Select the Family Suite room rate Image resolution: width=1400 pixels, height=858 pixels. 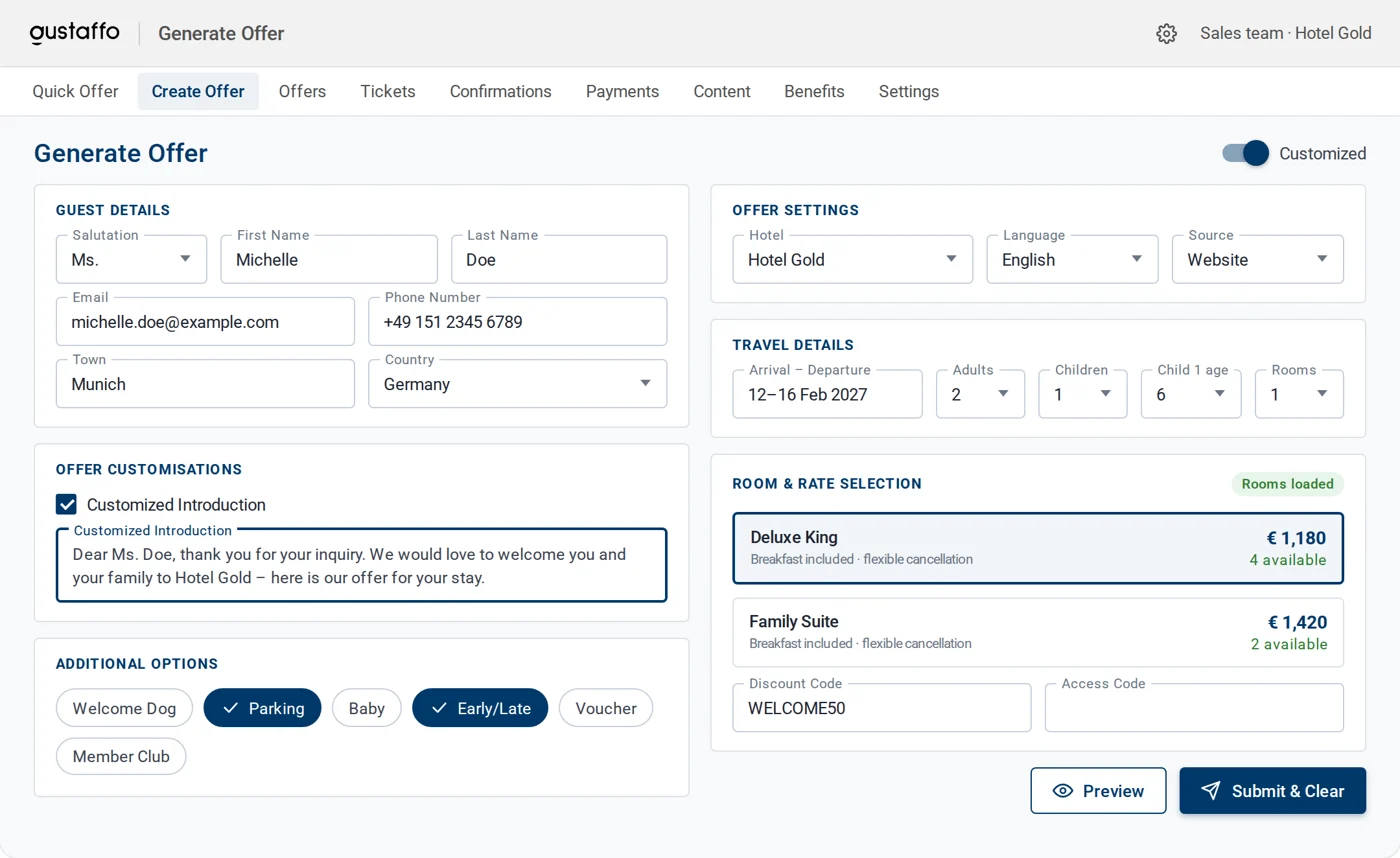1038,632
